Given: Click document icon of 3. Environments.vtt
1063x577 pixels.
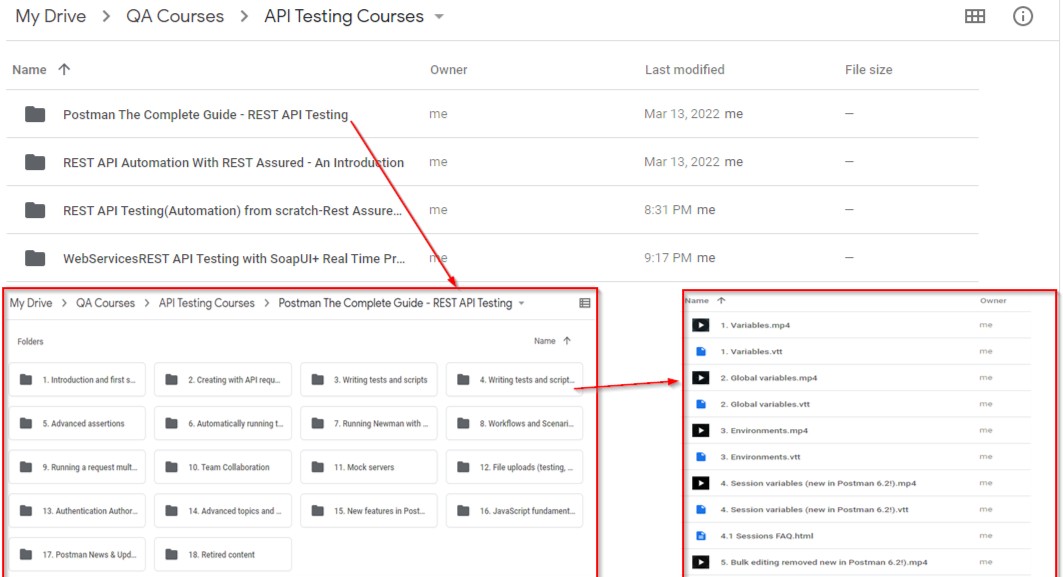Looking at the screenshot, I should pos(701,457).
